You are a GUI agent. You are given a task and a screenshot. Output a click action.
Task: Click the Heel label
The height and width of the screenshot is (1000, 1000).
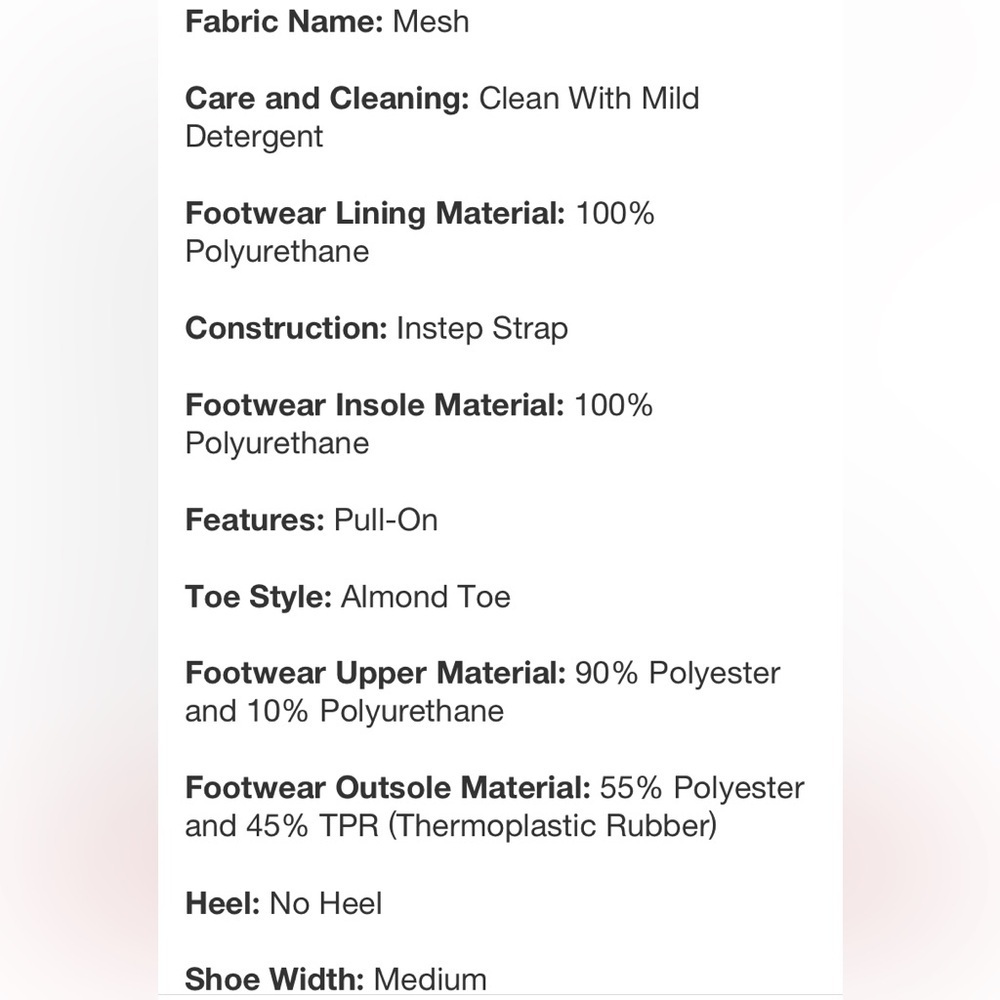click(x=223, y=904)
